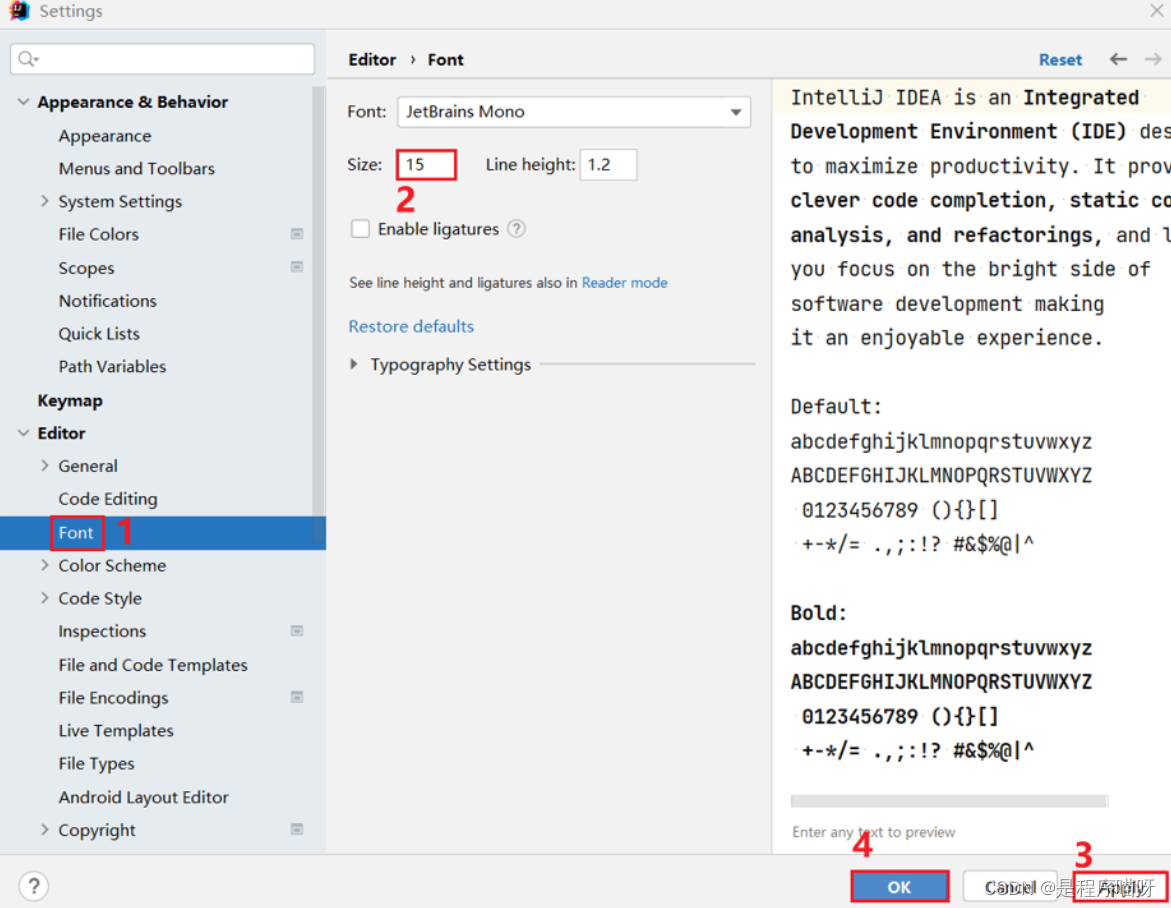This screenshot has height=908, width=1171.
Task: Open Inspections settings
Action: pyautogui.click(x=102, y=631)
